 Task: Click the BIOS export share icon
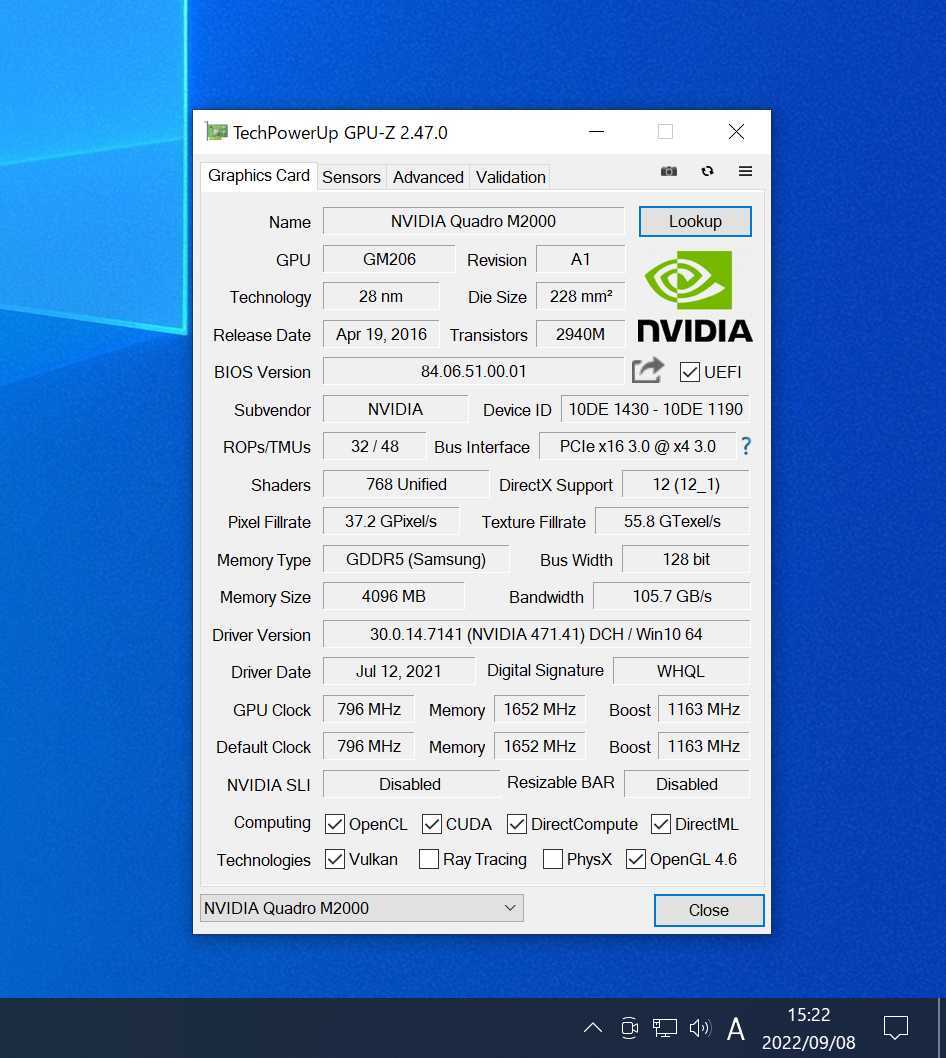coord(648,370)
